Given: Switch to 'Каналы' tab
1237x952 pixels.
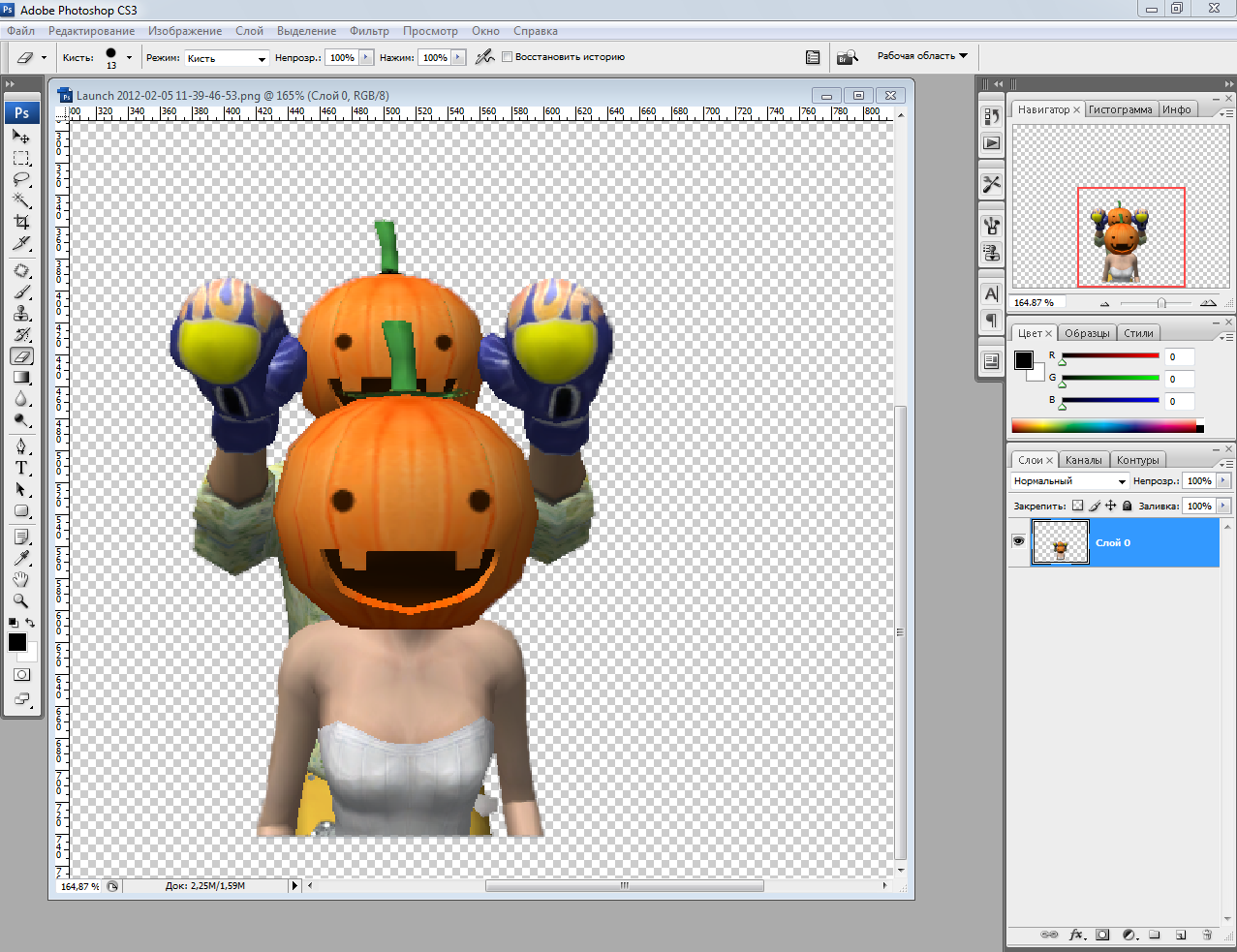Looking at the screenshot, I should [1083, 460].
